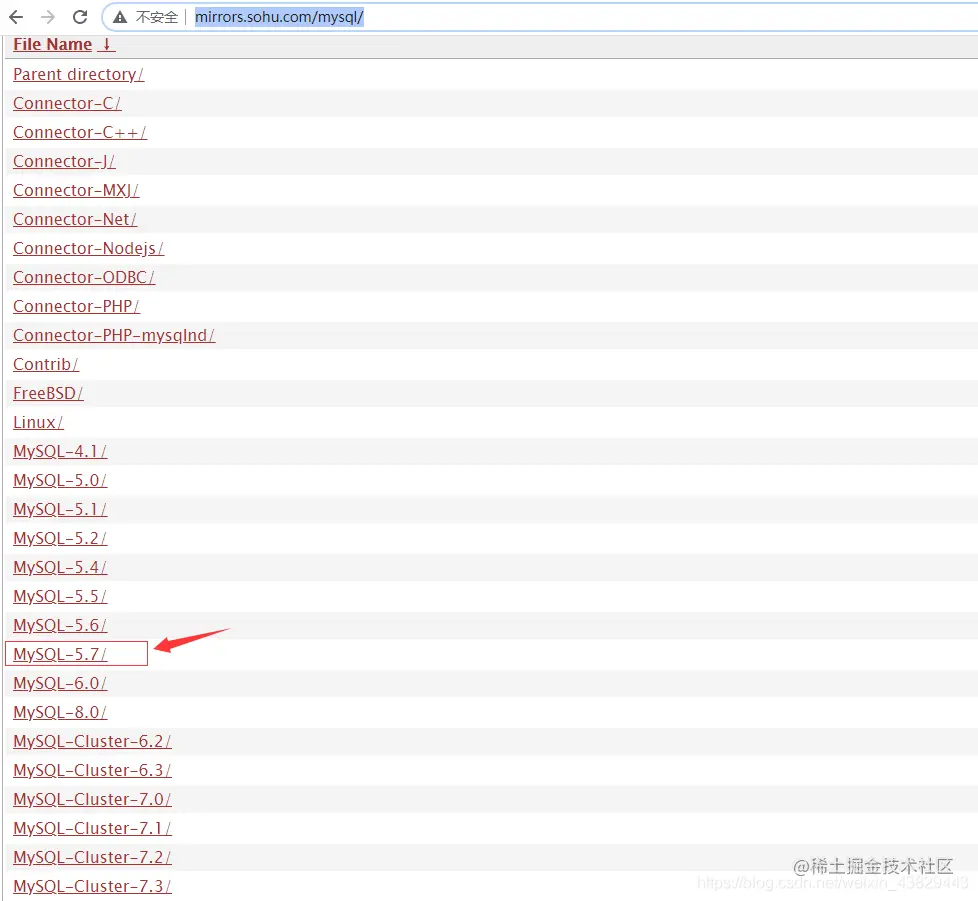Image resolution: width=978 pixels, height=901 pixels.
Task: Open the MySQL-5.6 folder
Action: pos(60,625)
